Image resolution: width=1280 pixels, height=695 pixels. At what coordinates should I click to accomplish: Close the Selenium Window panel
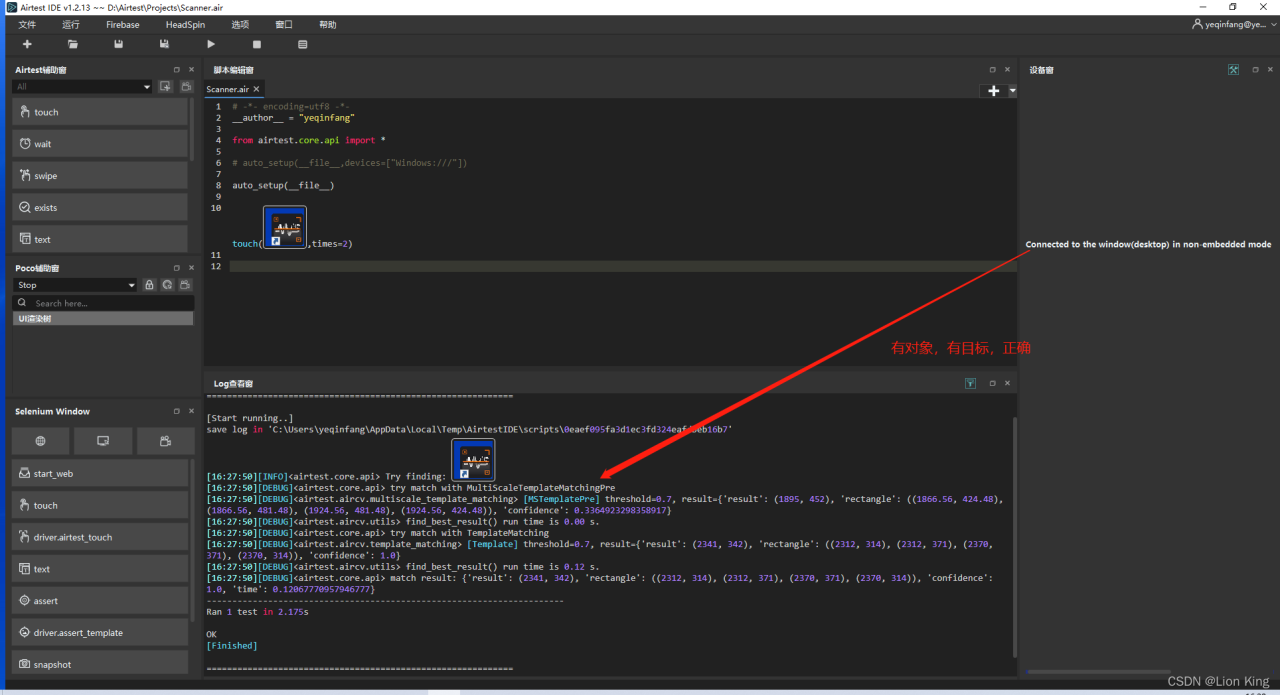(191, 411)
